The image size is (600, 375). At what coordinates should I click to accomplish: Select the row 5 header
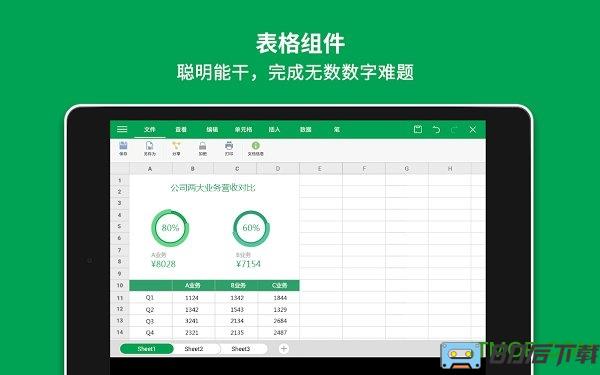[x=120, y=227]
